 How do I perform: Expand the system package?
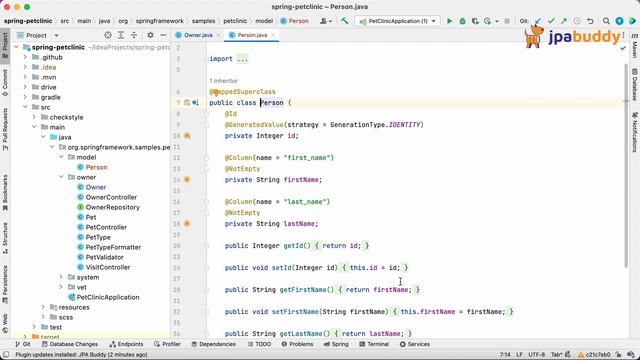(61, 277)
